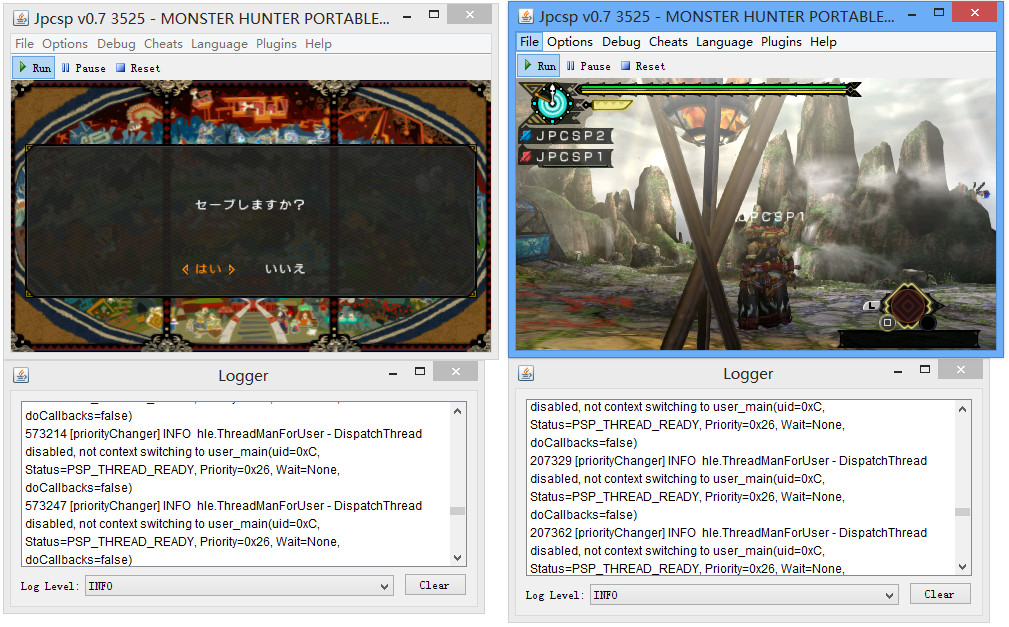Click Java icon in right Jpcsp title bar

point(526,16)
